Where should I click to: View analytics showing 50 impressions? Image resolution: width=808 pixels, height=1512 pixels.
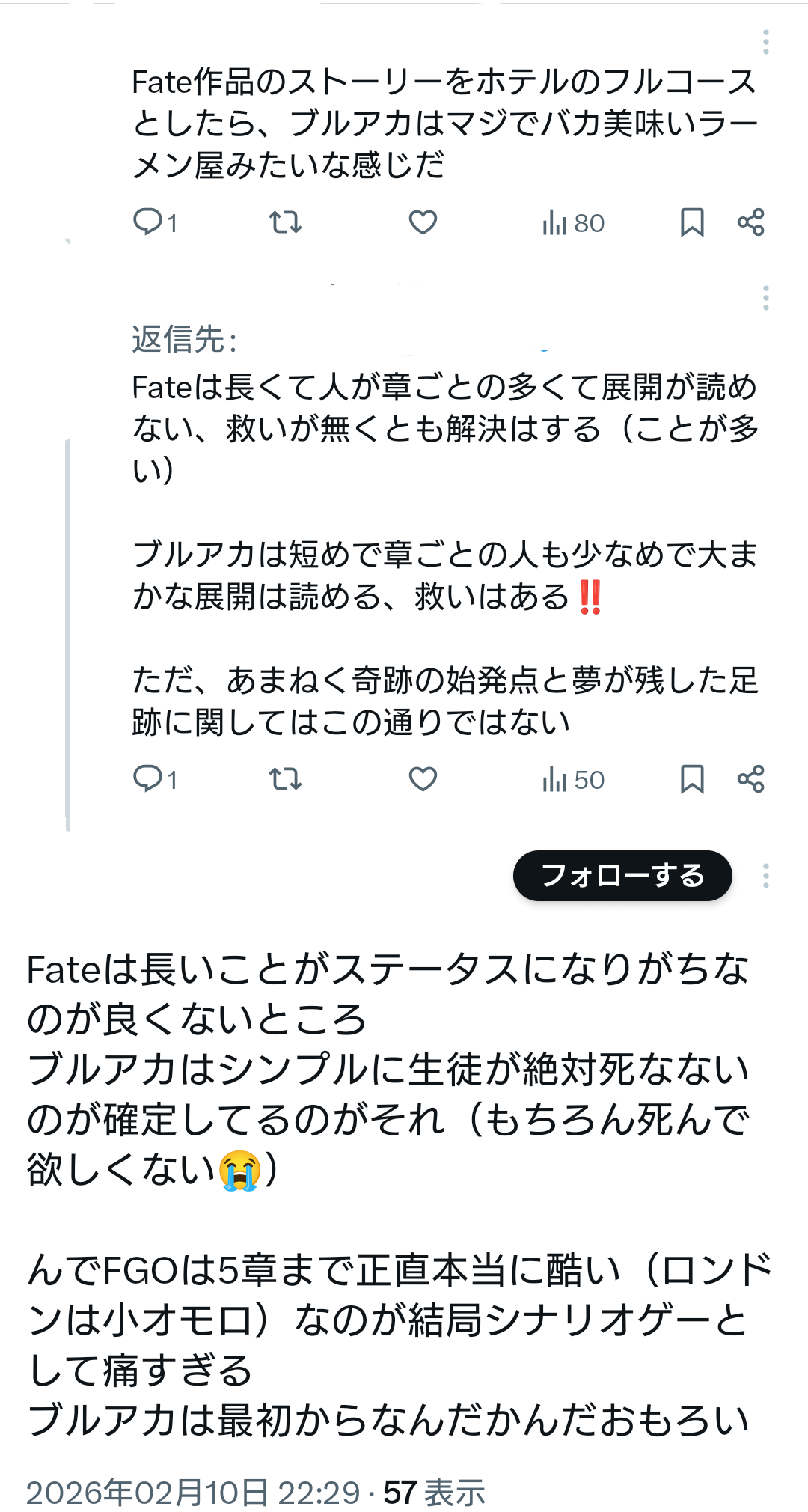pyautogui.click(x=573, y=780)
